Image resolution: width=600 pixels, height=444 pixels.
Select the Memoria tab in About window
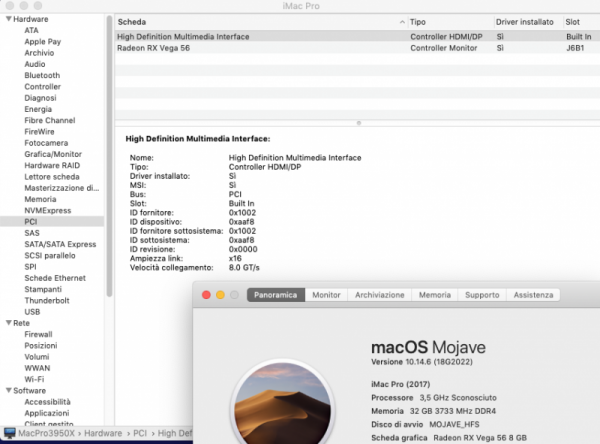pos(434,296)
